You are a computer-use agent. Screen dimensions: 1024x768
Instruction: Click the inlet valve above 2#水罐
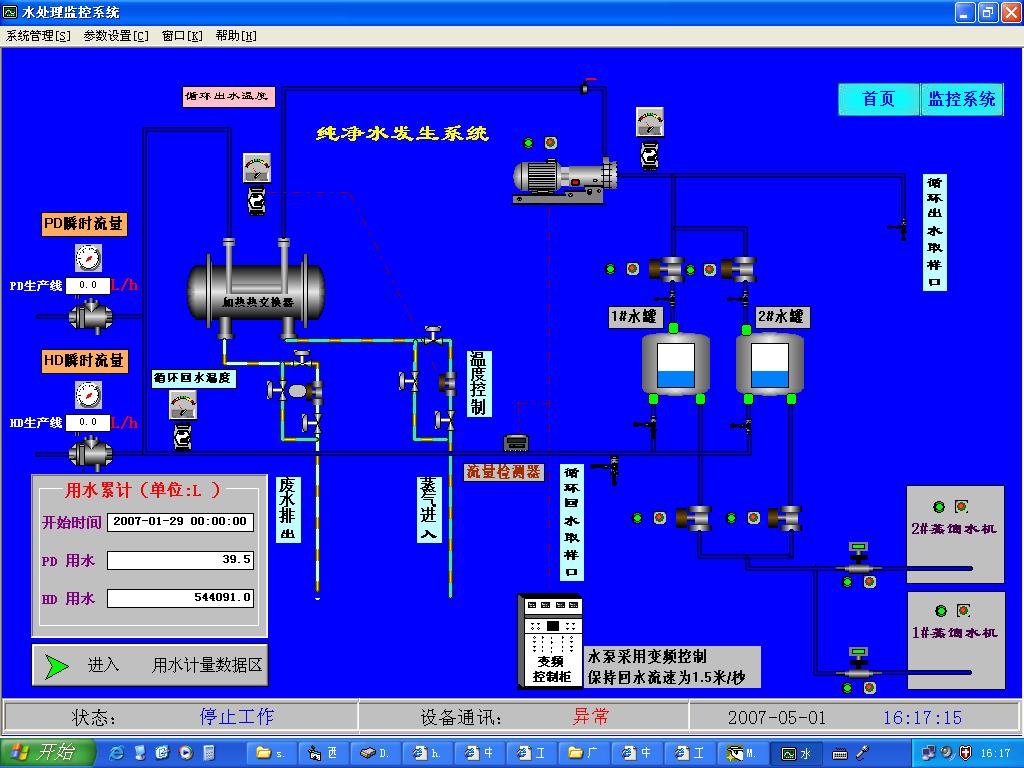(739, 268)
